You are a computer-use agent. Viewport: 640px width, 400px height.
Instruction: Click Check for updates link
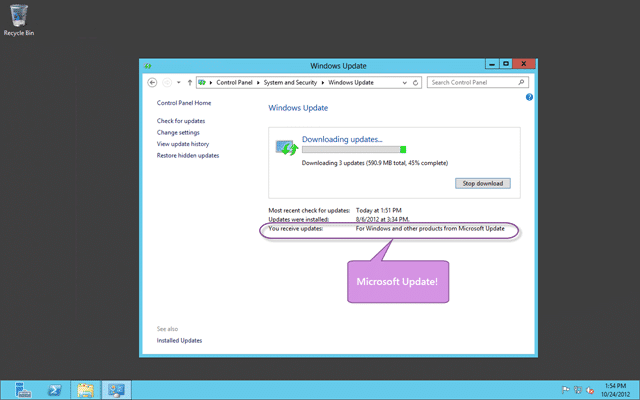181,121
